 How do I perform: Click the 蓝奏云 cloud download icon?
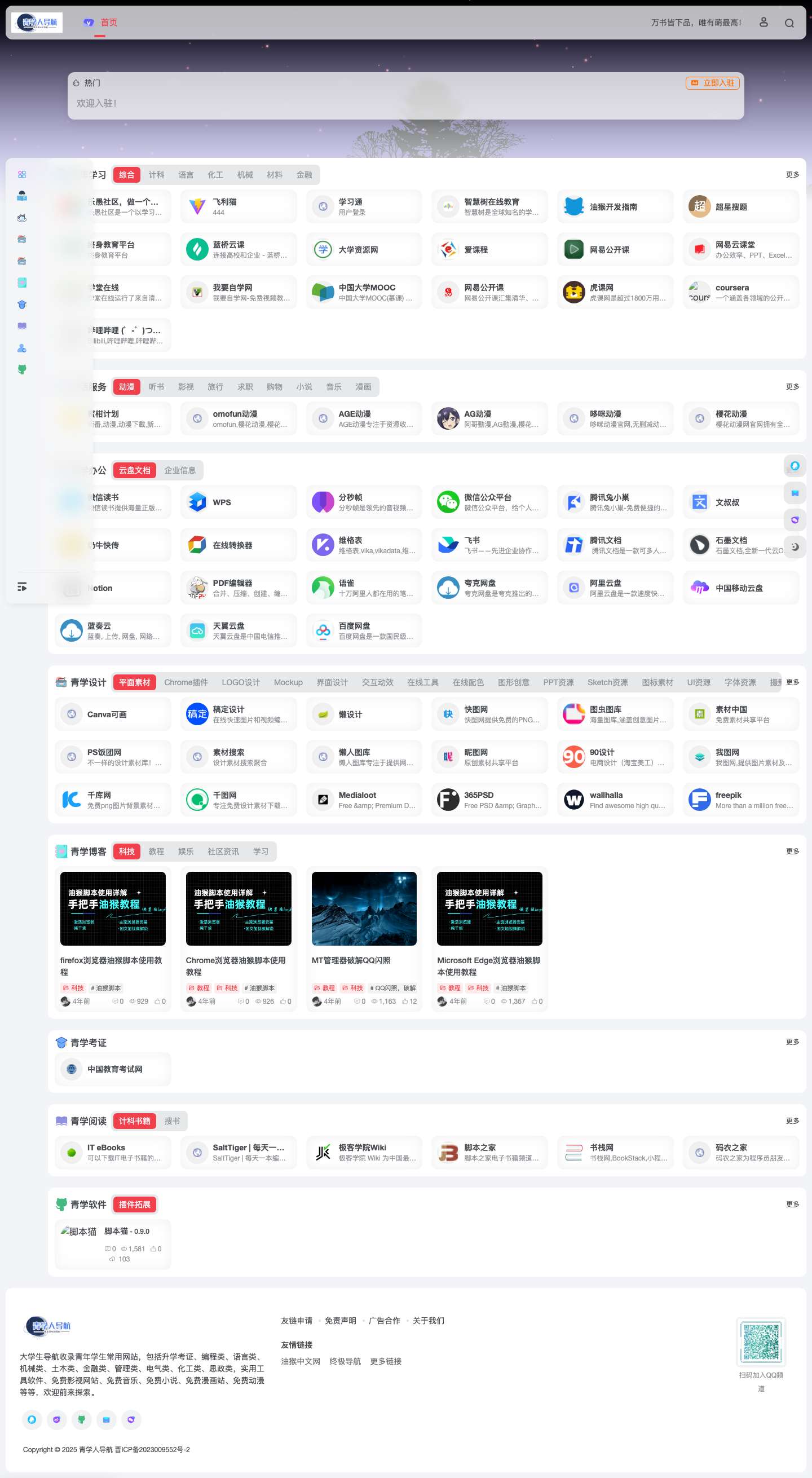pos(71,631)
